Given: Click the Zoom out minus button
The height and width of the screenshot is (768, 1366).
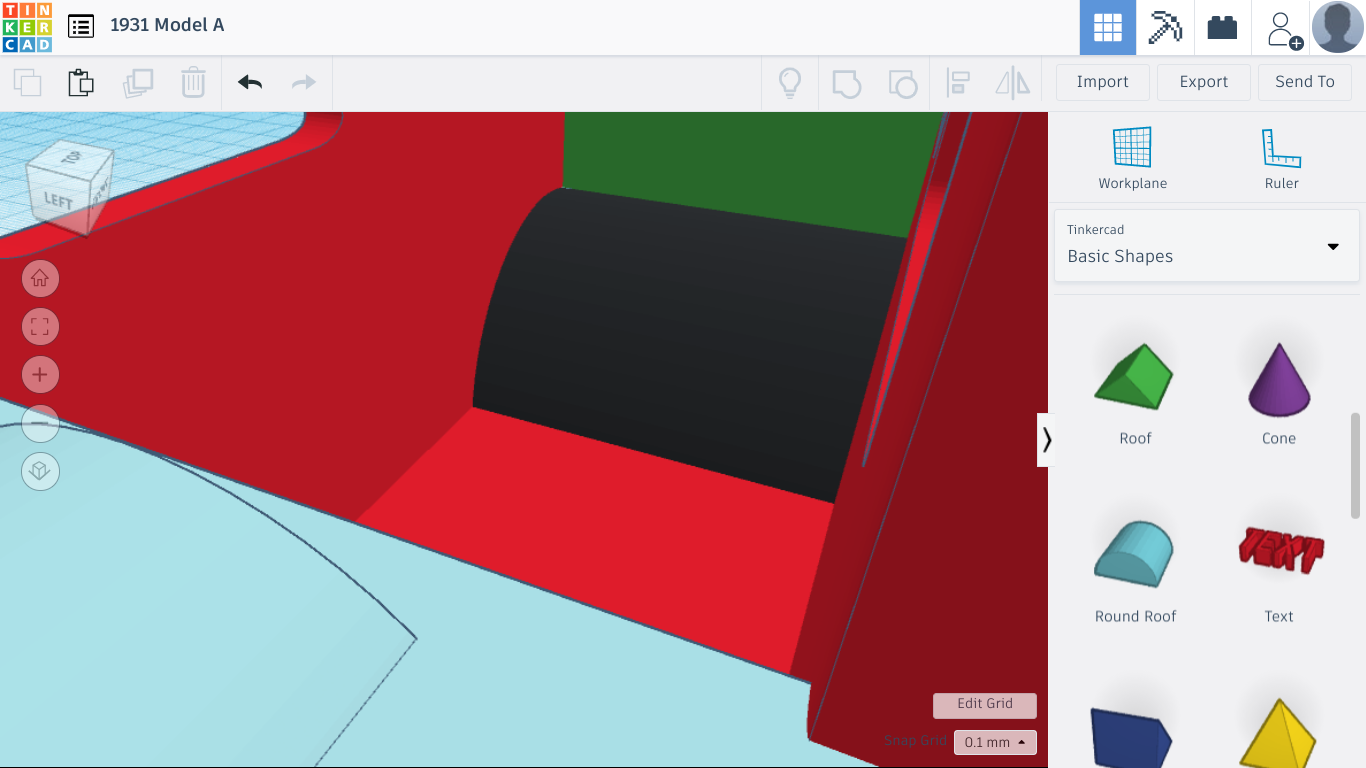Looking at the screenshot, I should (x=40, y=423).
